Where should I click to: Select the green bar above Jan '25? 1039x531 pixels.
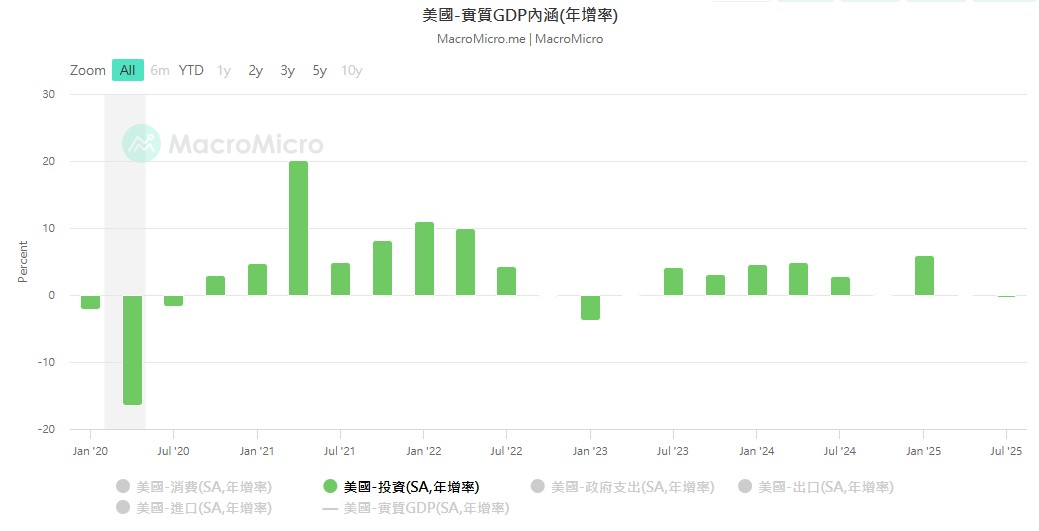(924, 276)
